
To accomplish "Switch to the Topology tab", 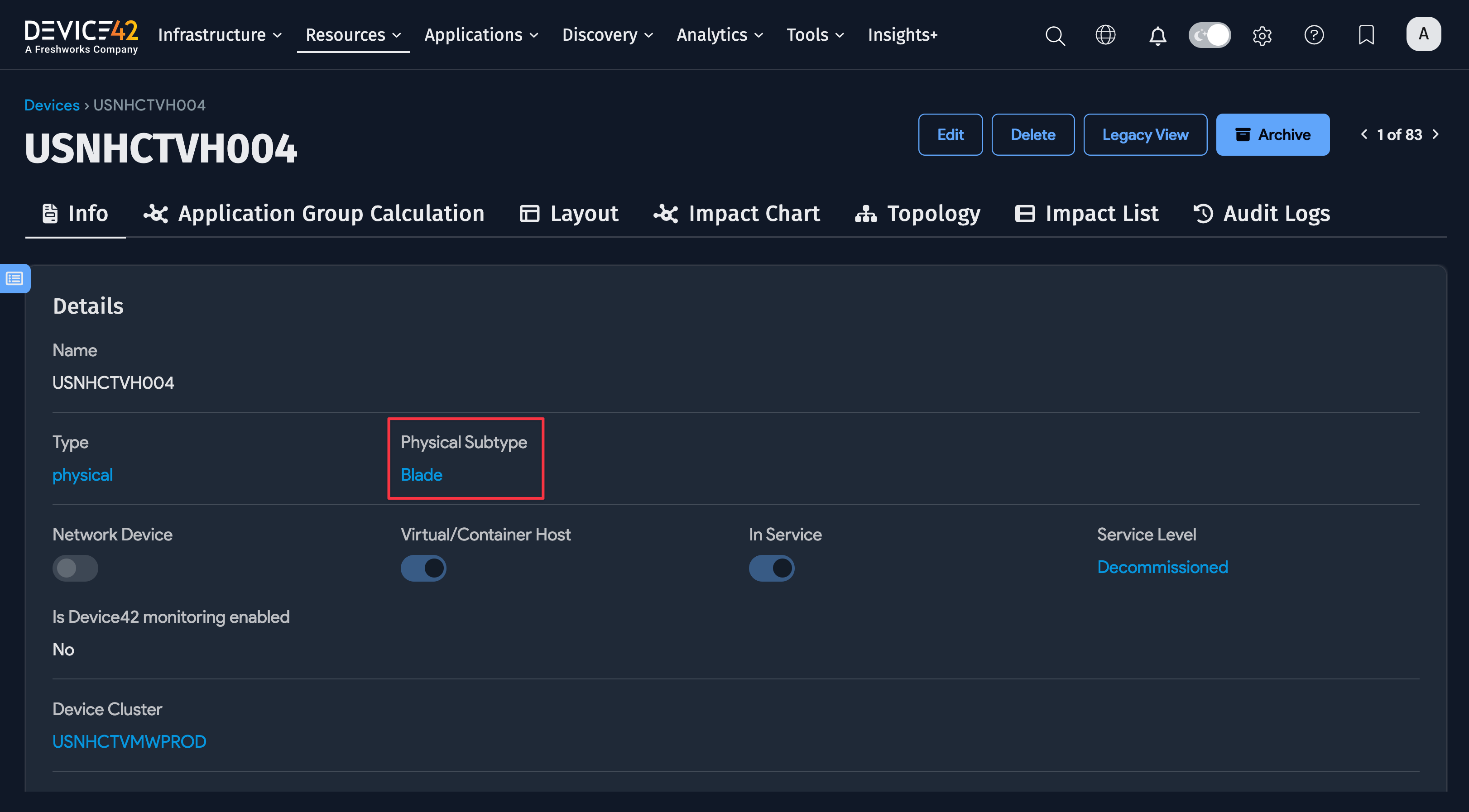I will pyautogui.click(x=917, y=214).
